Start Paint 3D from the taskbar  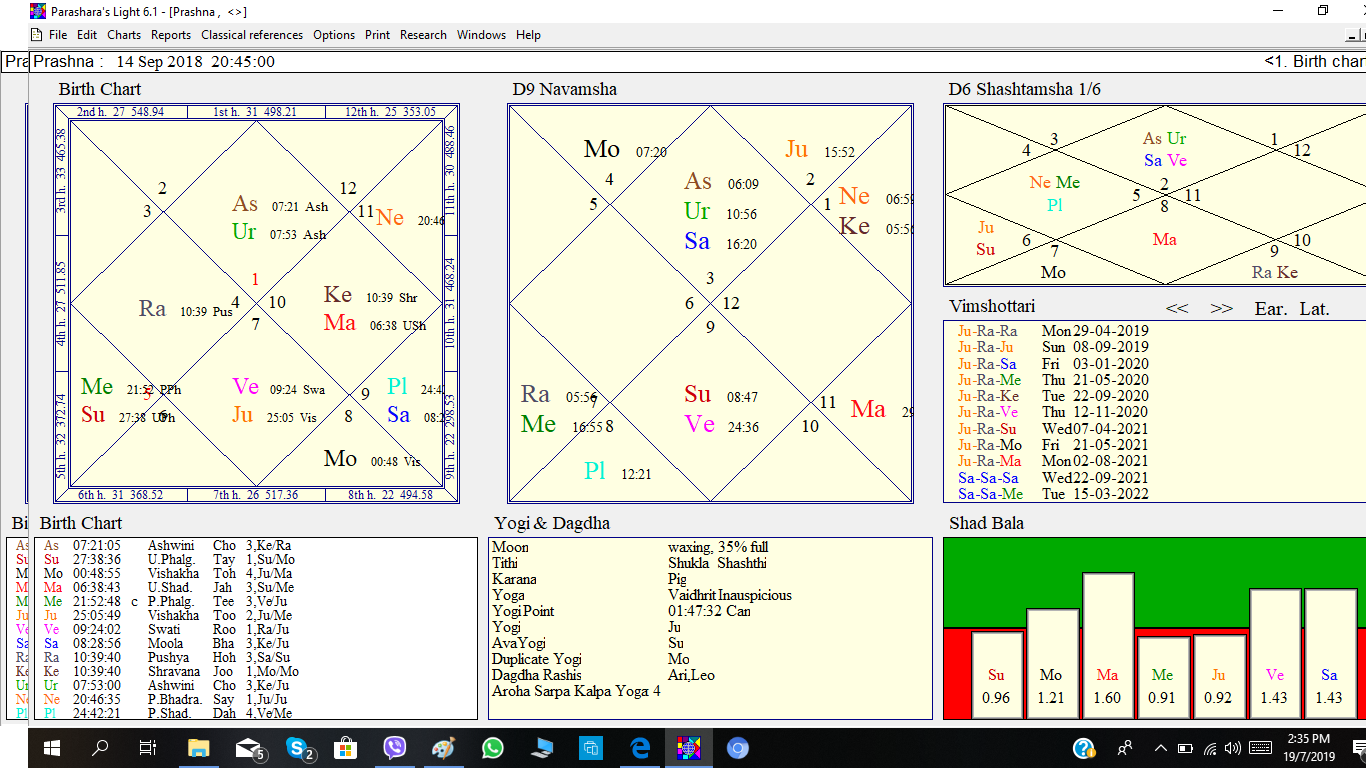click(443, 747)
